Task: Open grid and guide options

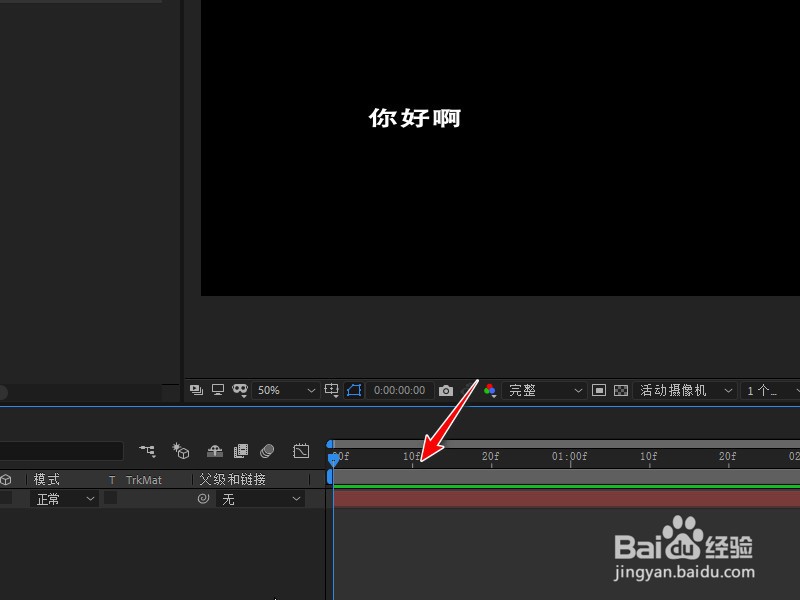Action: (x=331, y=390)
